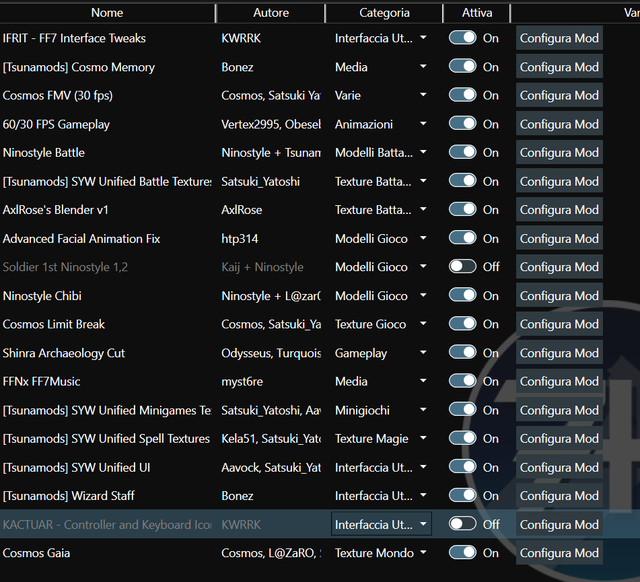Configure SYW Unified Spell Textures mod
The image size is (640, 582).
(559, 438)
